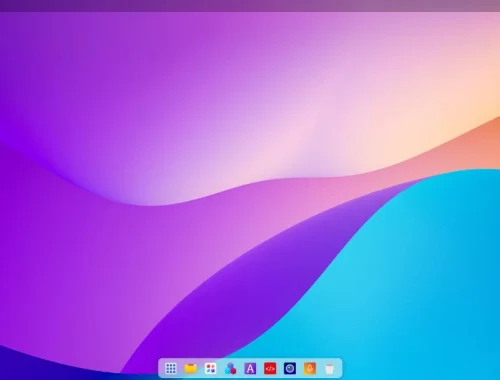
Task: Open the red code brackets app
Action: coord(270,368)
